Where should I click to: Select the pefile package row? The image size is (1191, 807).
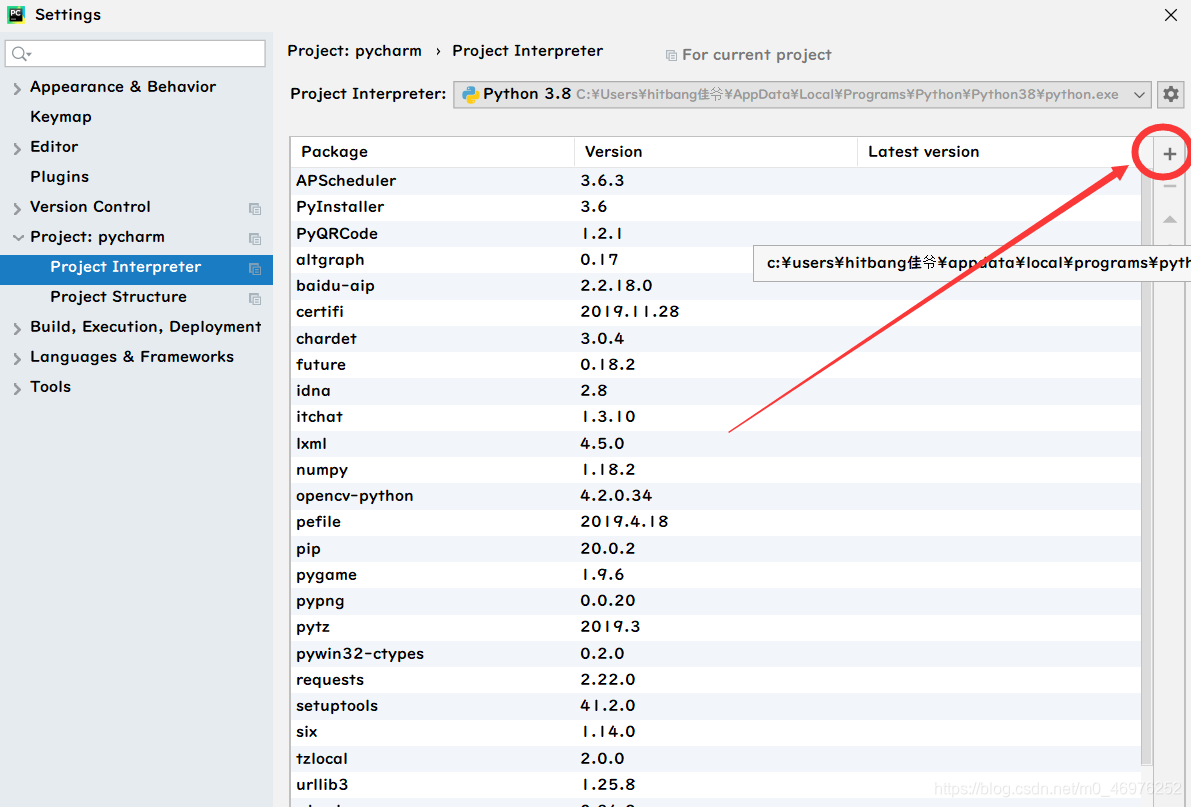pos(716,522)
